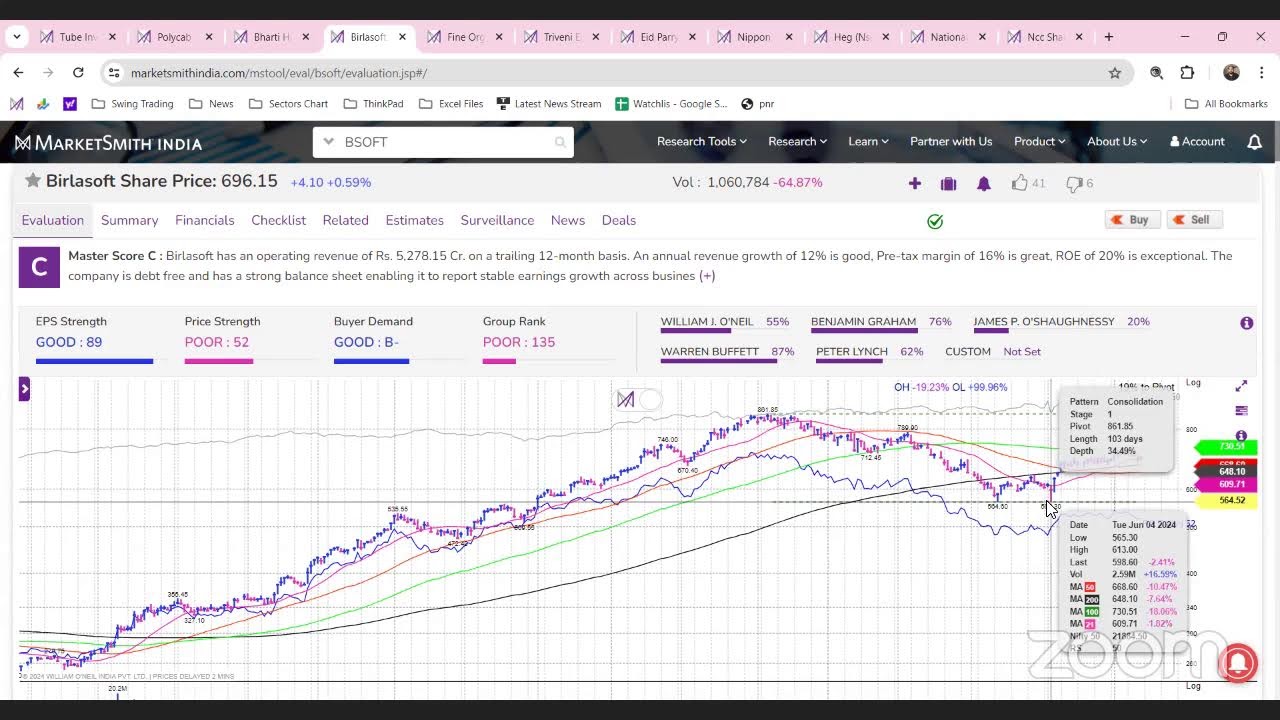Open browser extensions puzzle icon

click(x=1187, y=73)
